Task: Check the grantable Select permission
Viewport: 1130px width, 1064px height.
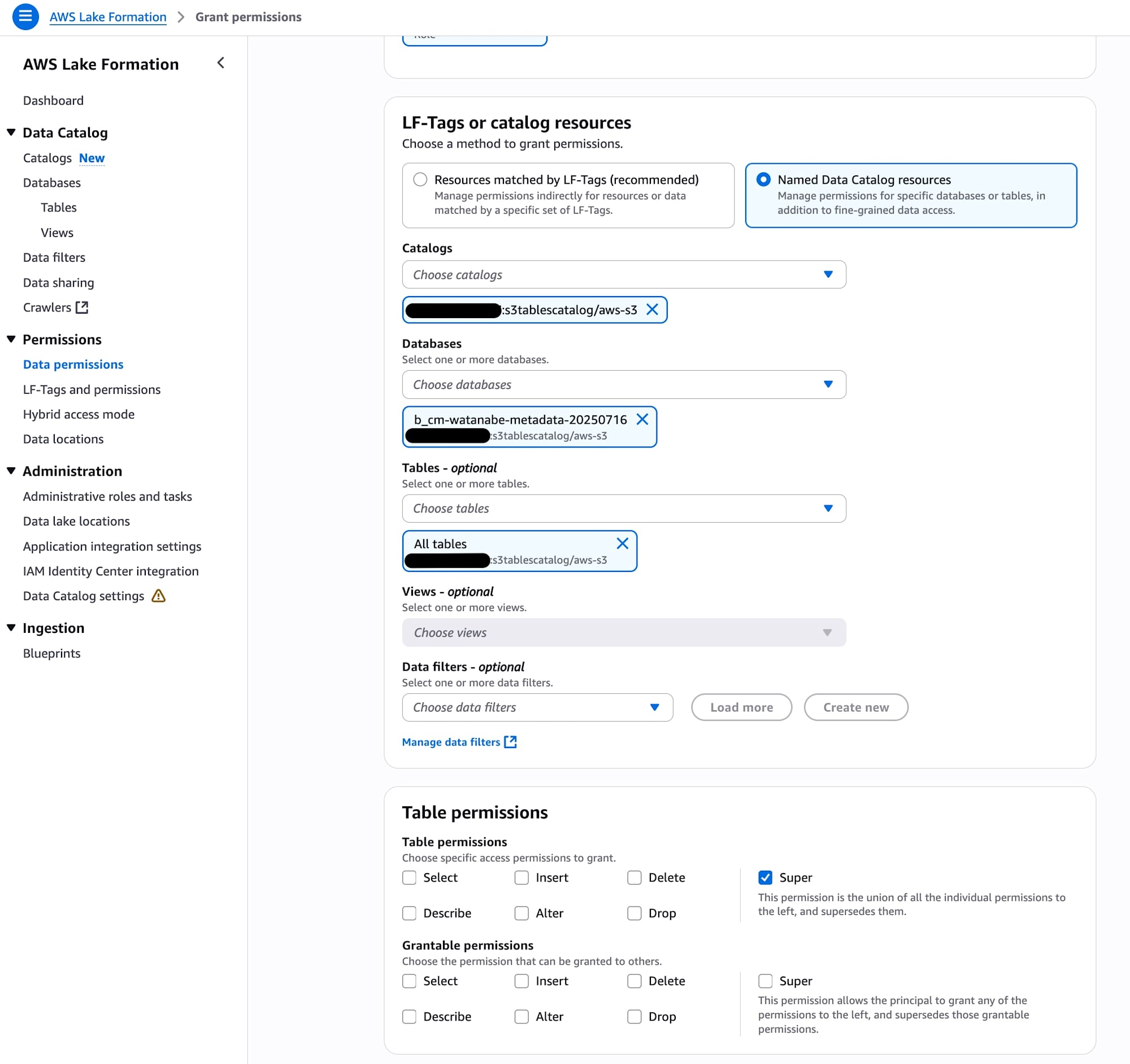Action: click(409, 980)
